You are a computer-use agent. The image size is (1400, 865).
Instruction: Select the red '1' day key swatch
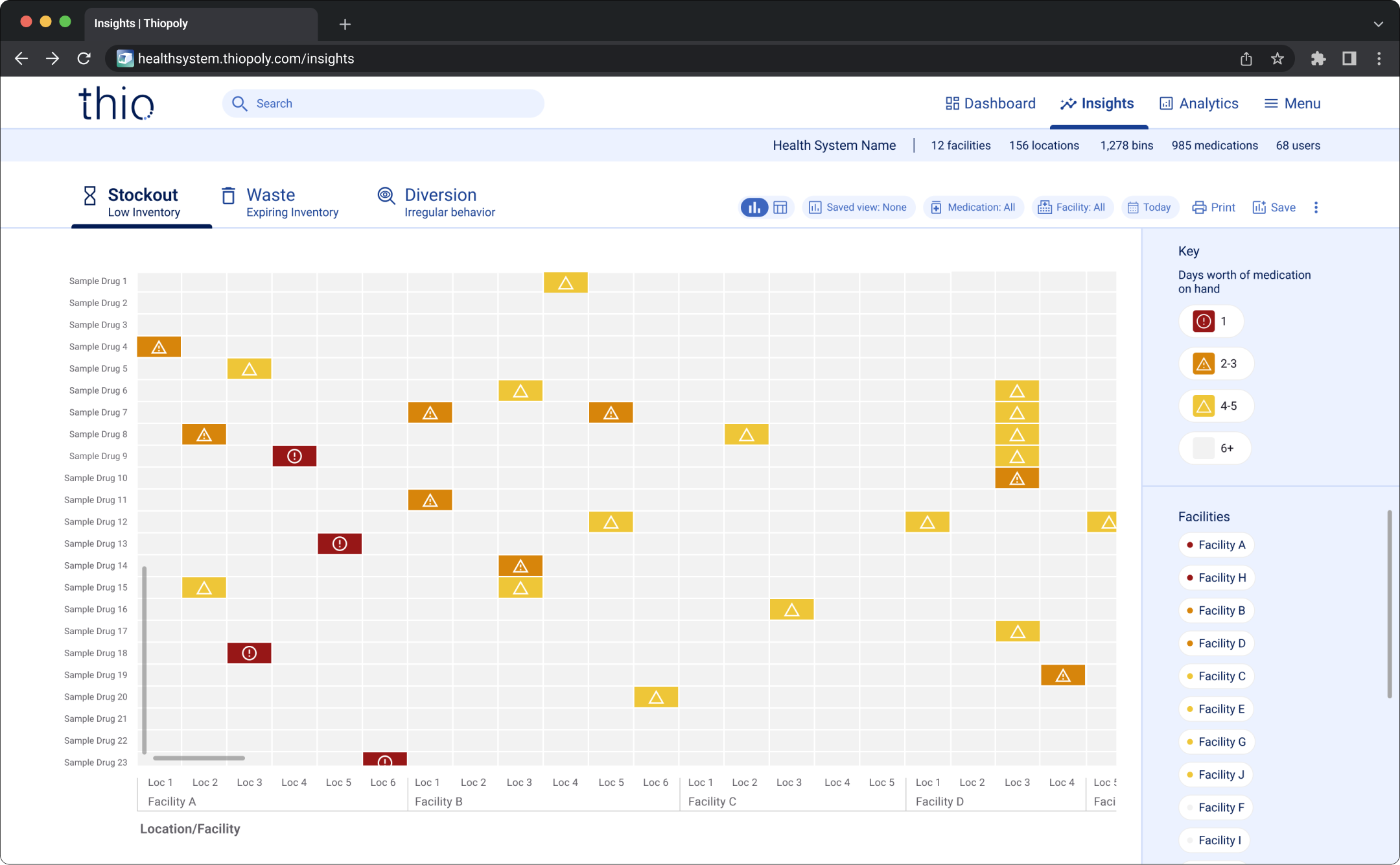[1204, 321]
